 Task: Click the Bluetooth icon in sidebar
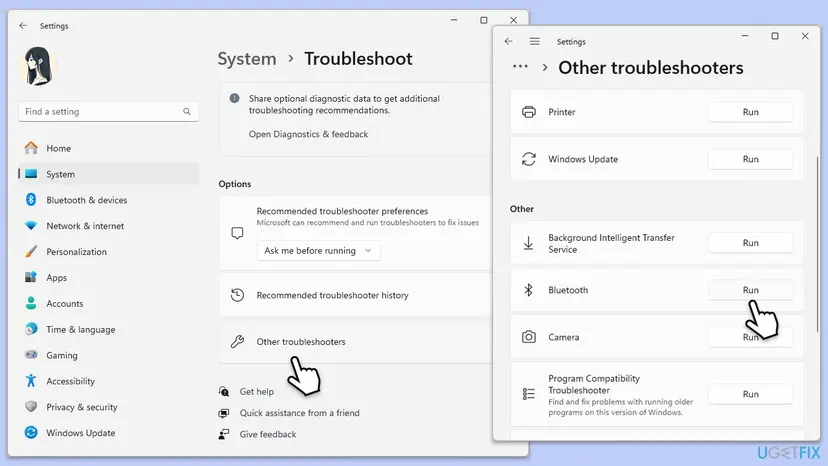31,200
